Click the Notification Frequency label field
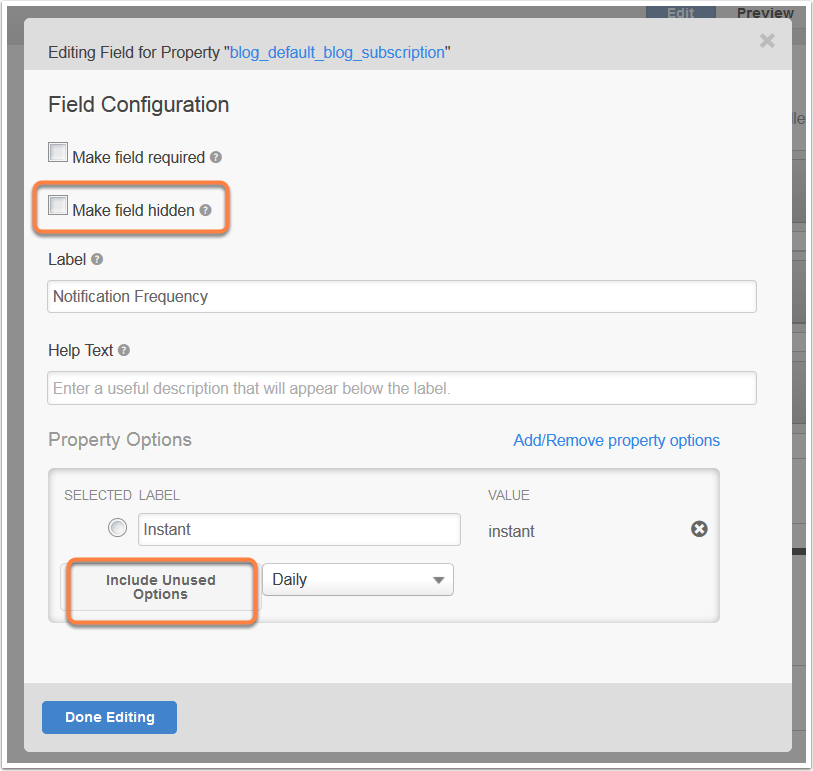 (x=402, y=297)
